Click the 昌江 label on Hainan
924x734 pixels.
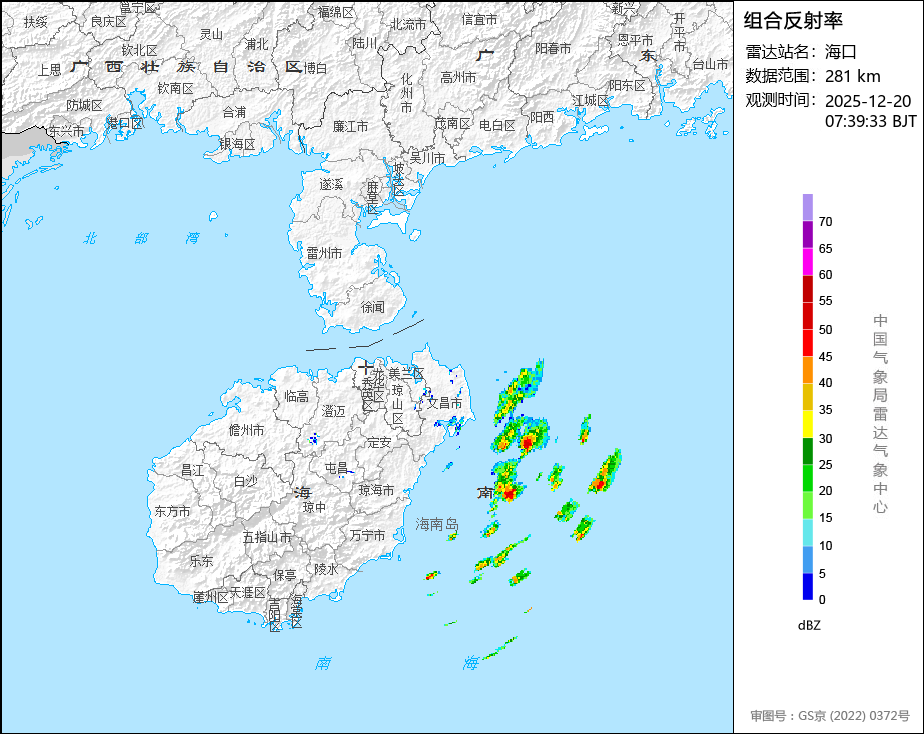tap(193, 470)
